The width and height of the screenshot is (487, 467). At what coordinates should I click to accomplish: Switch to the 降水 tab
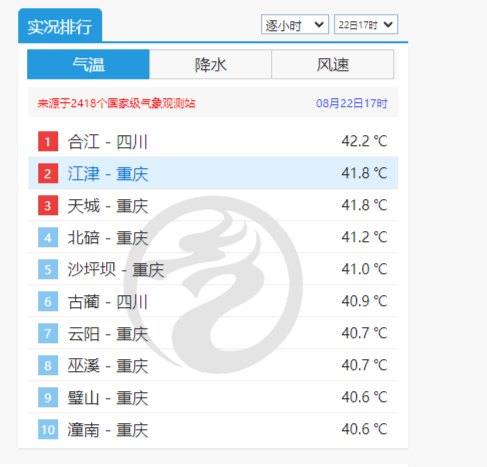pos(210,64)
